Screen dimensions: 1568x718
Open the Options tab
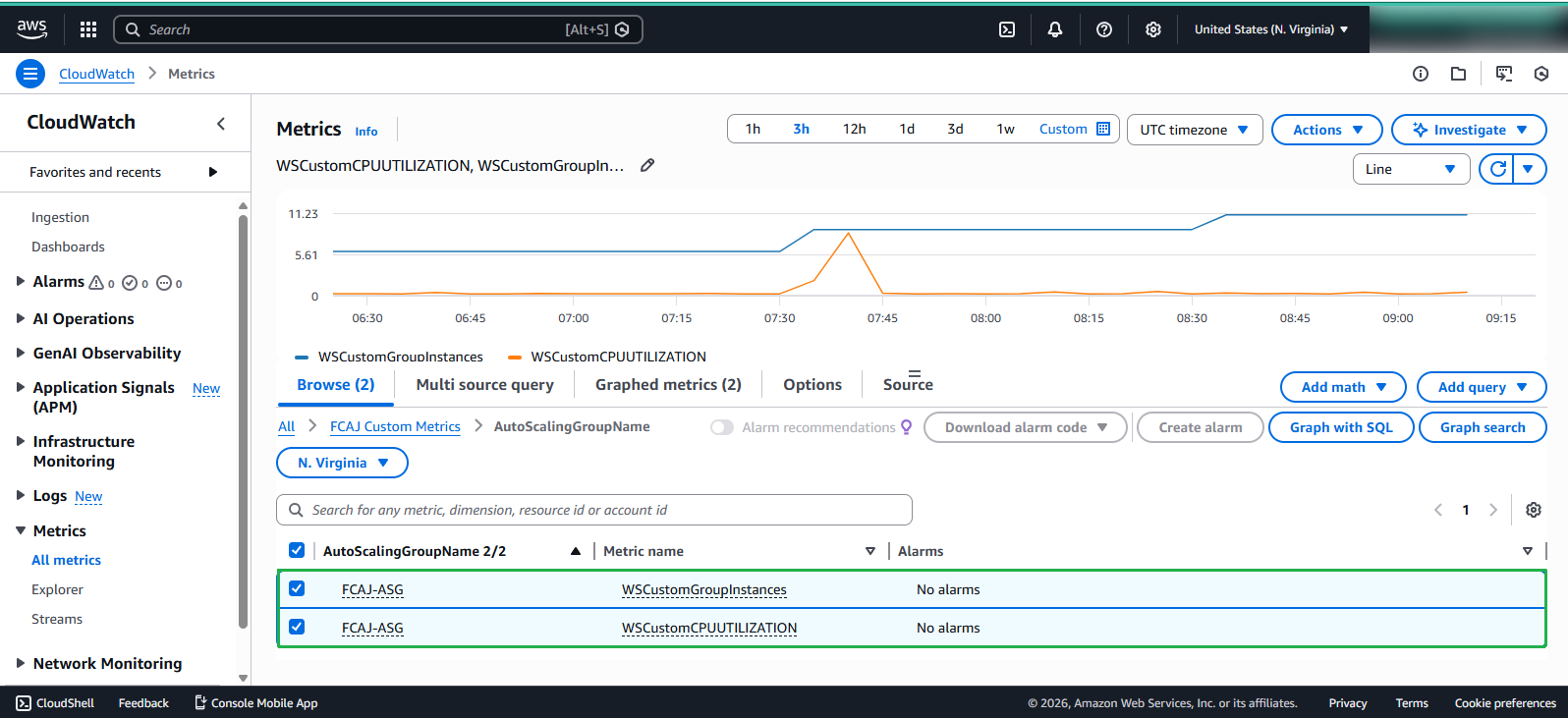812,385
